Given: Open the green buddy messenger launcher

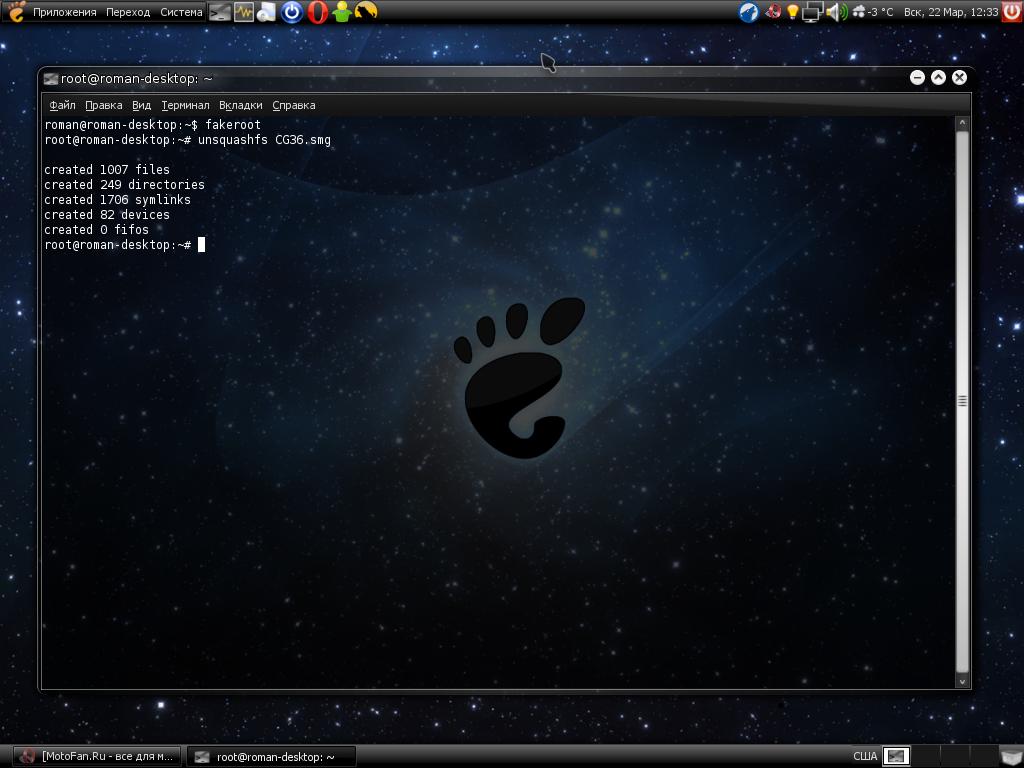Looking at the screenshot, I should click(x=342, y=12).
